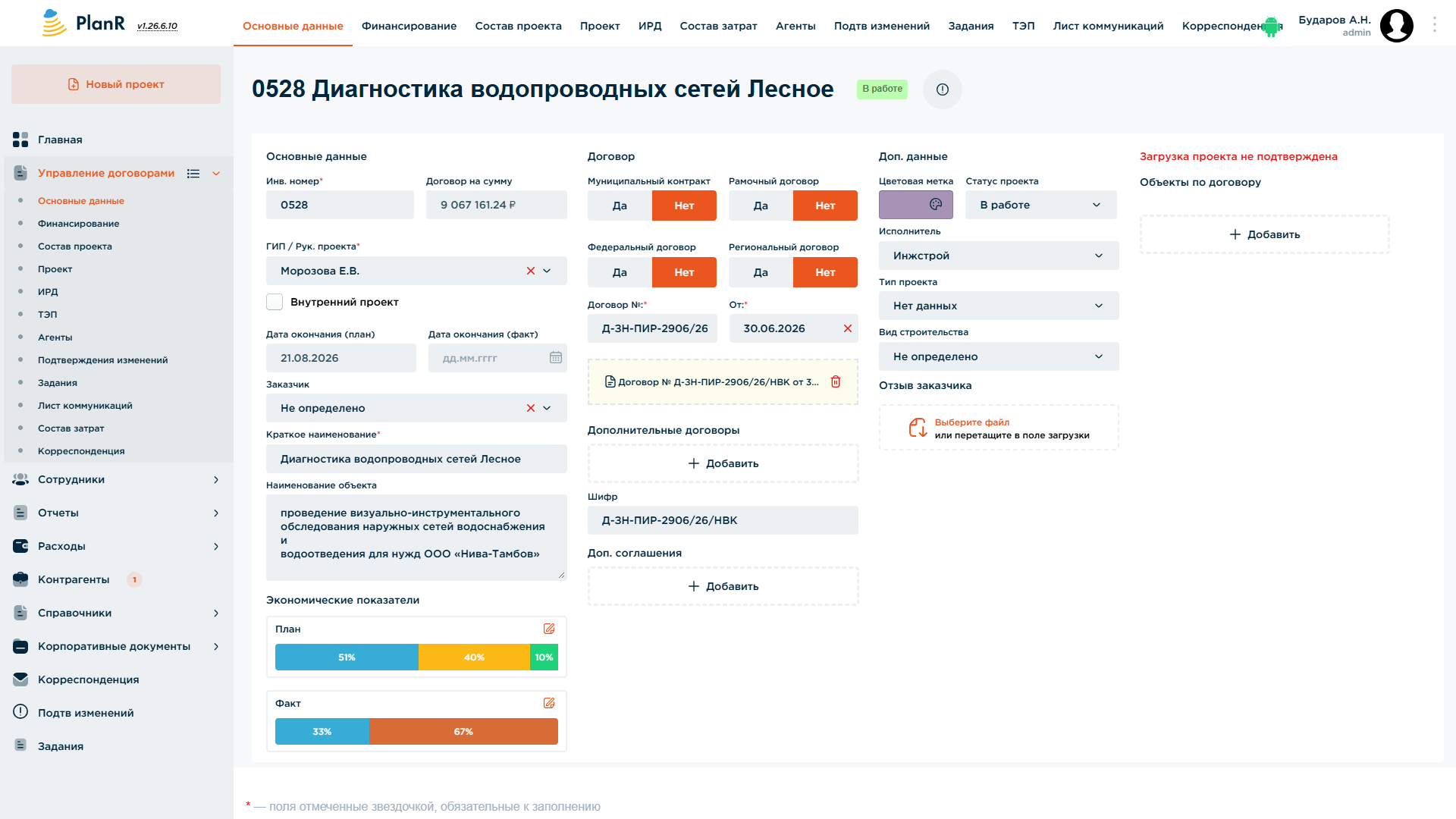Set Муниципальный контракт to Да
1456x819 pixels.
620,206
